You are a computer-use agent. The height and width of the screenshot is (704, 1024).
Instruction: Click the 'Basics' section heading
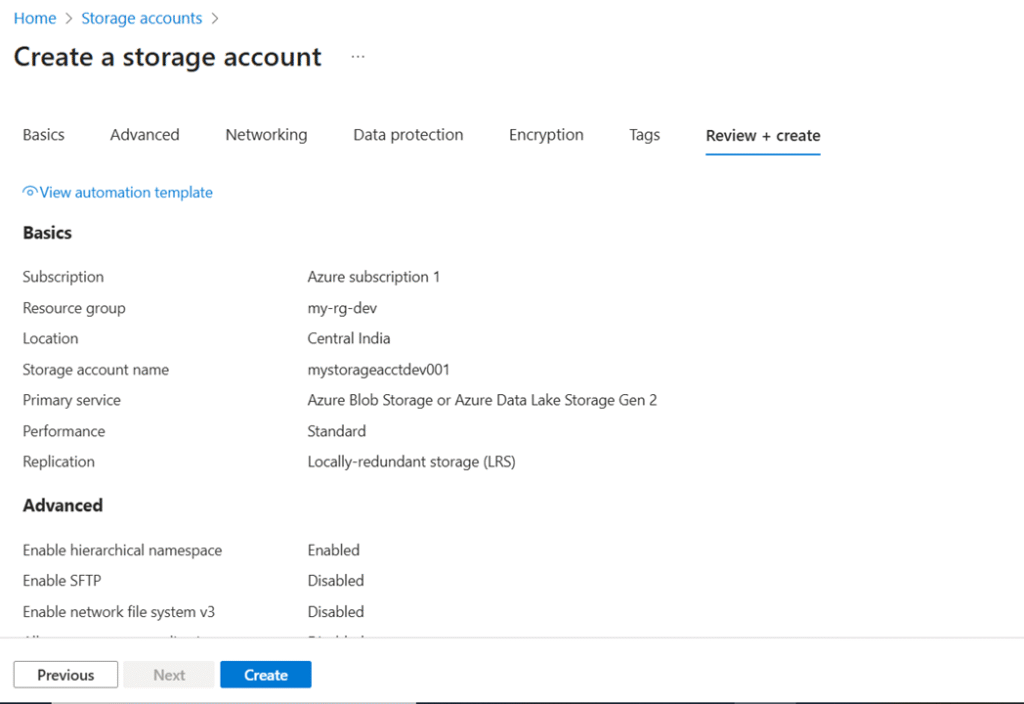click(47, 233)
